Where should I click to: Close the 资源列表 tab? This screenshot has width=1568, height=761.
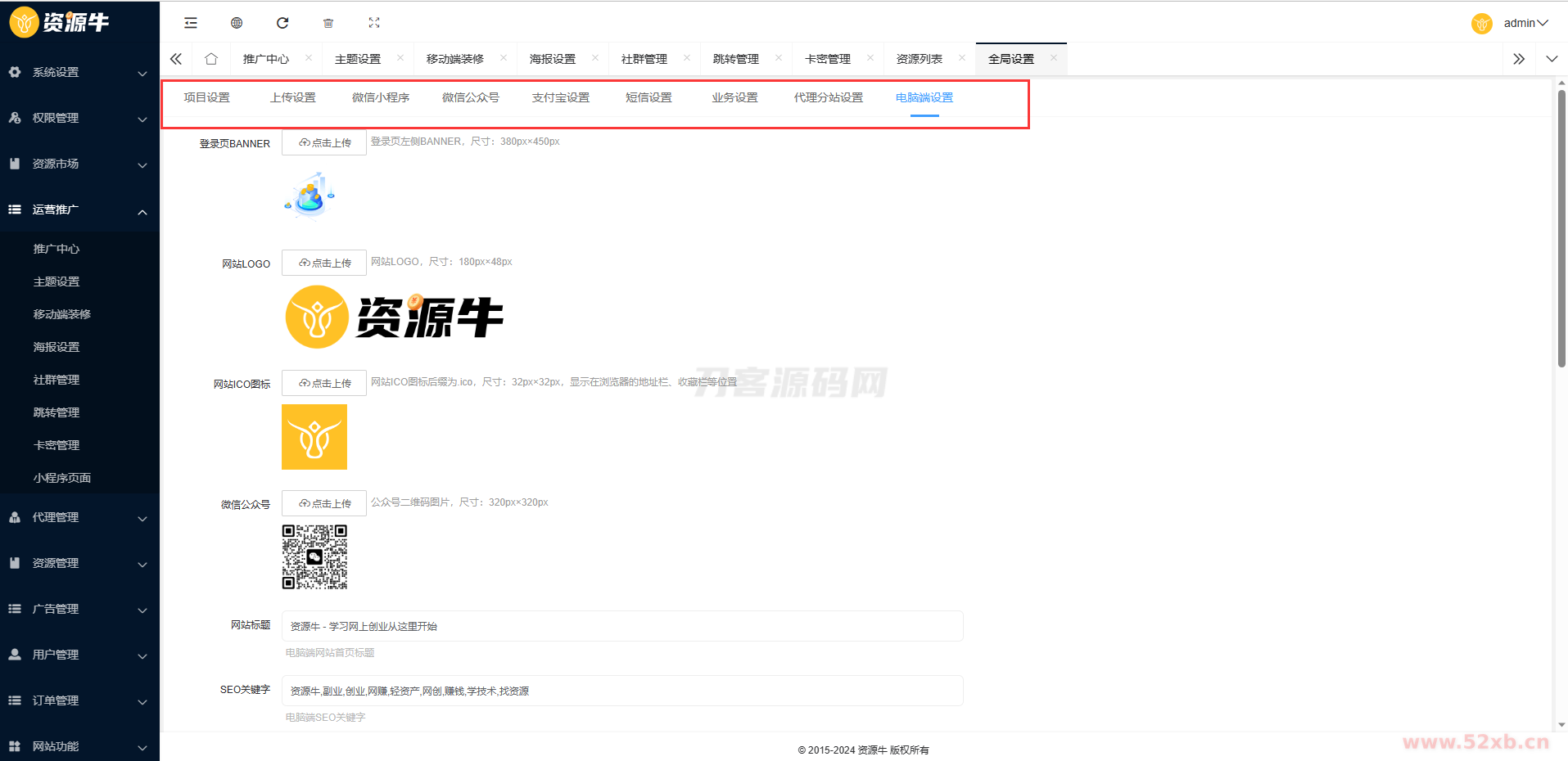[962, 58]
